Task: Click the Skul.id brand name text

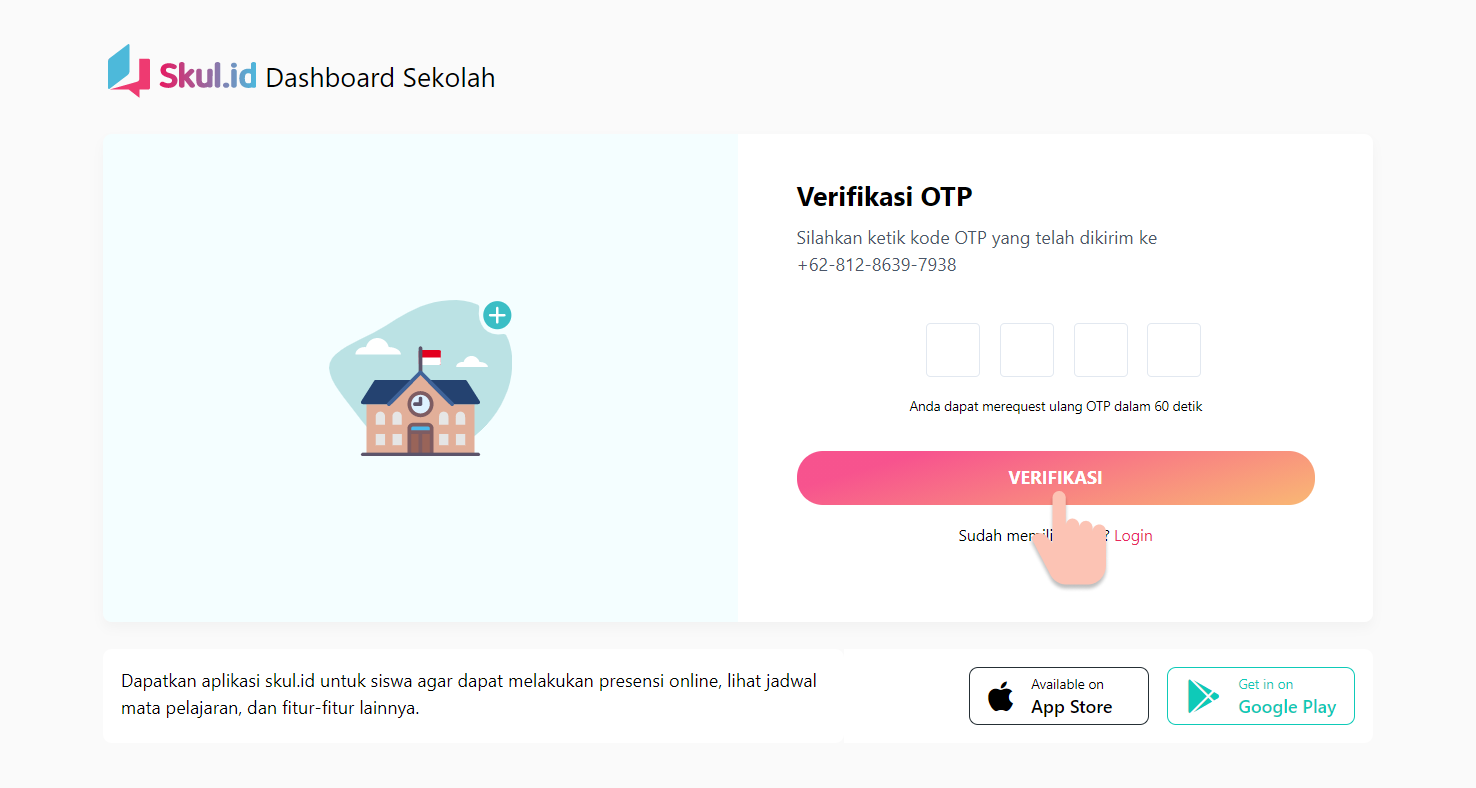Action: pos(208,77)
